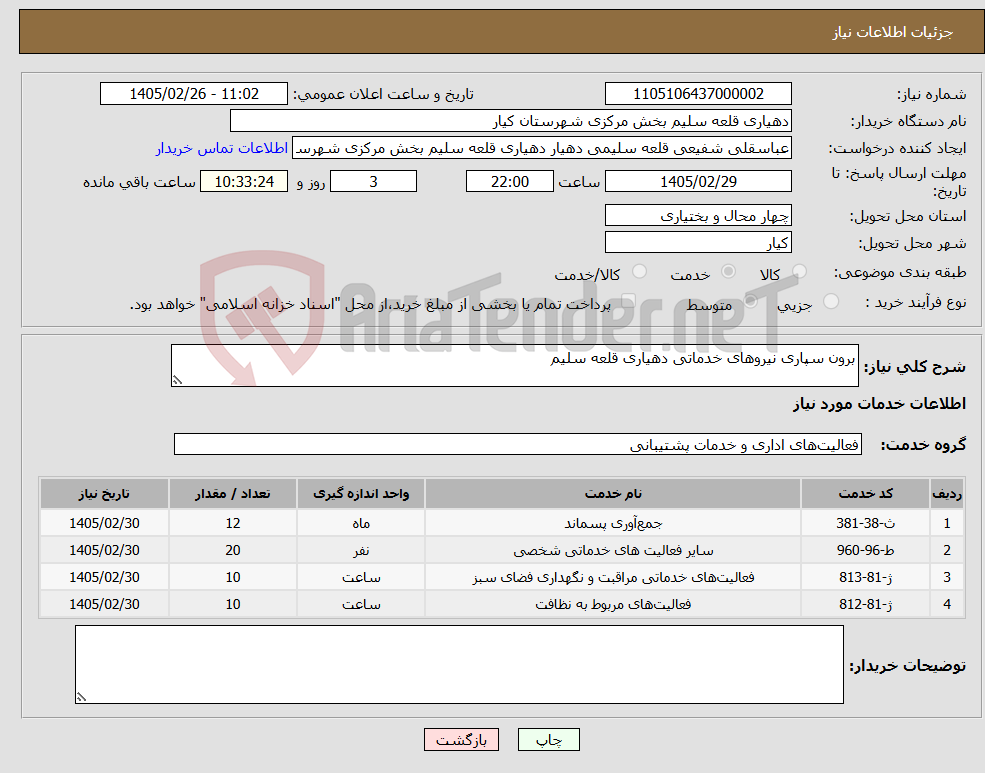Select the کالا/خدمت radio button
985x773 pixels.
point(639,271)
